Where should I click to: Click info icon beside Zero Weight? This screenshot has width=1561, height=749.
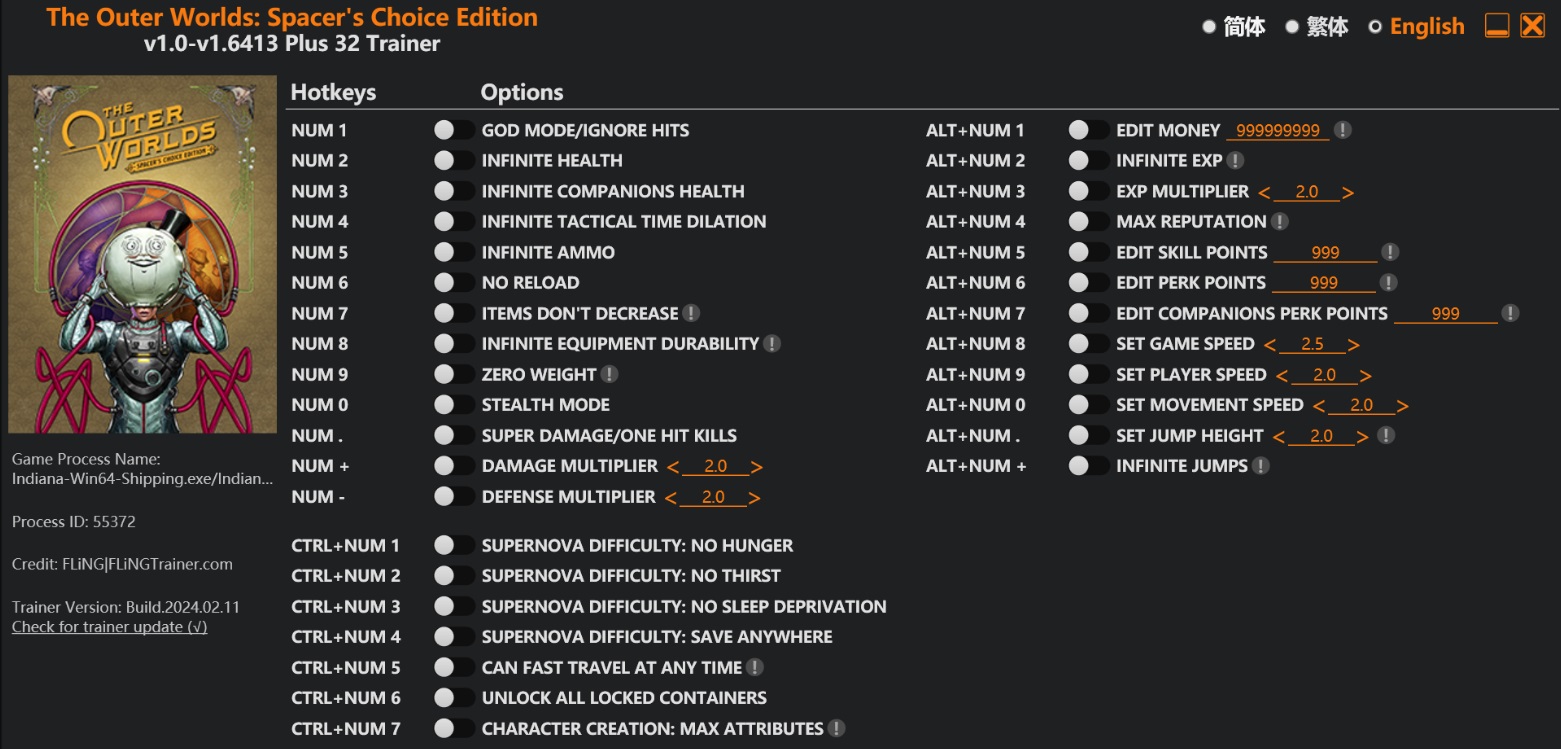[x=609, y=374]
